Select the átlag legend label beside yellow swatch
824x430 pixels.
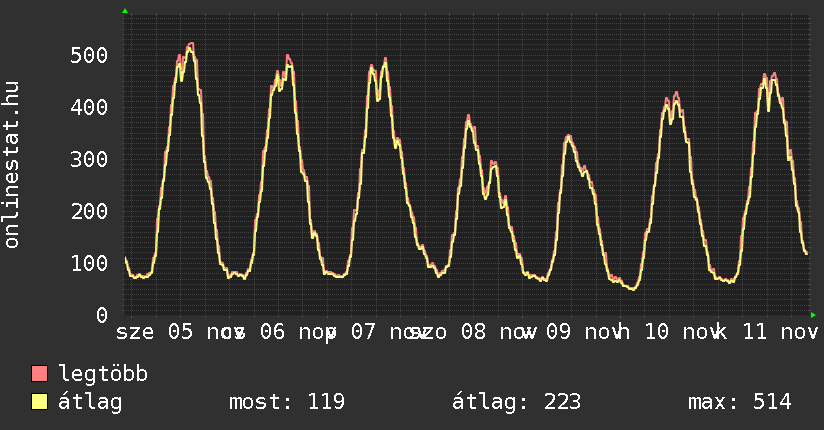pos(90,402)
